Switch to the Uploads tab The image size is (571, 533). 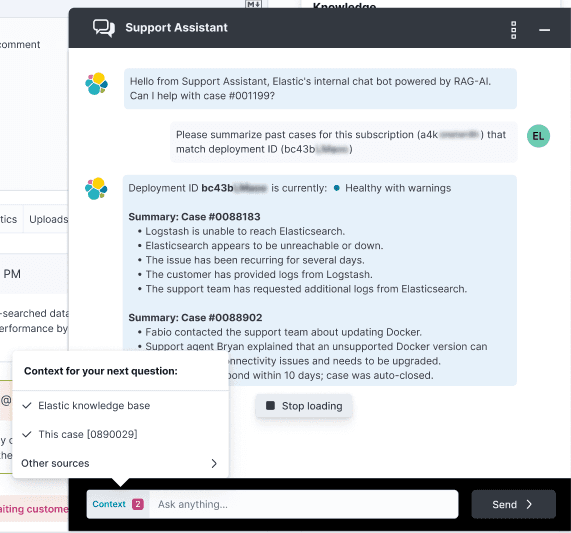coord(49,219)
